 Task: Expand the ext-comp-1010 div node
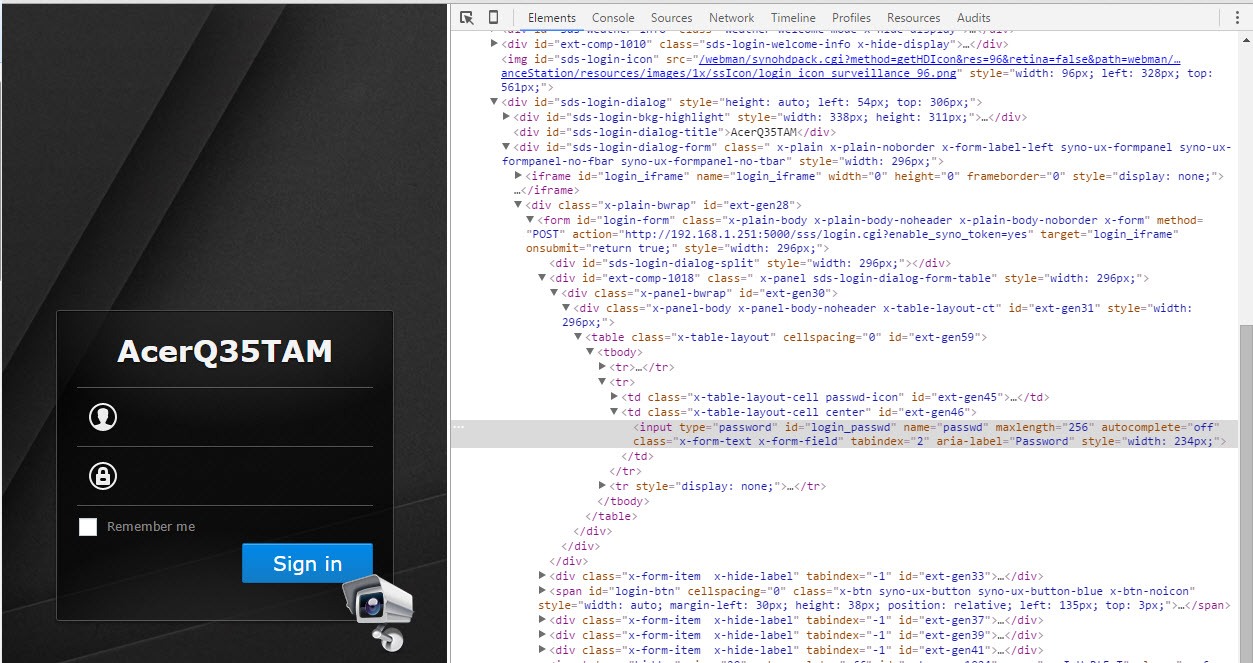[x=494, y=44]
